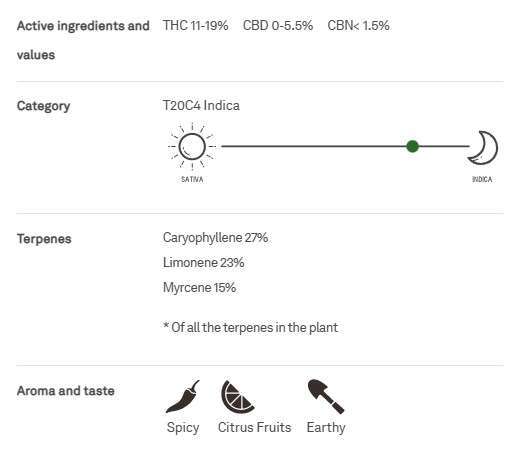Image resolution: width=525 pixels, height=451 pixels.
Task: Click the Aroma and taste heading
Action: [66, 391]
